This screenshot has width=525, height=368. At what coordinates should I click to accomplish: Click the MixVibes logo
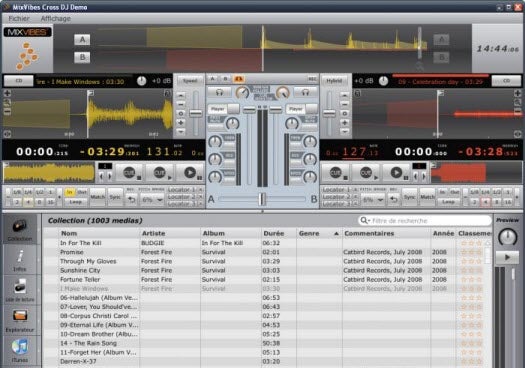click(x=27, y=32)
